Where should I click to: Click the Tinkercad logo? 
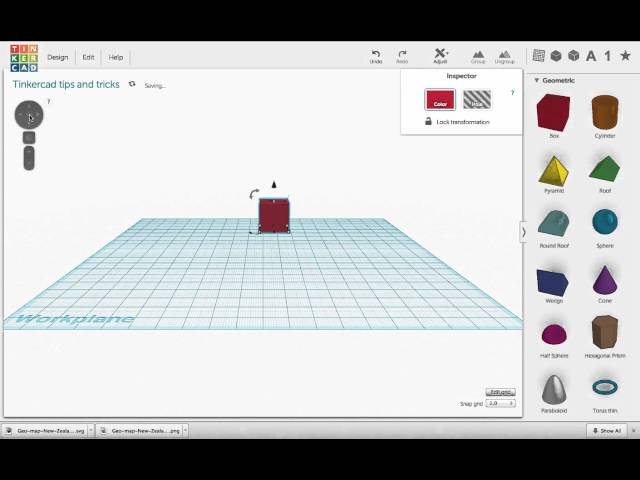pyautogui.click(x=24, y=58)
